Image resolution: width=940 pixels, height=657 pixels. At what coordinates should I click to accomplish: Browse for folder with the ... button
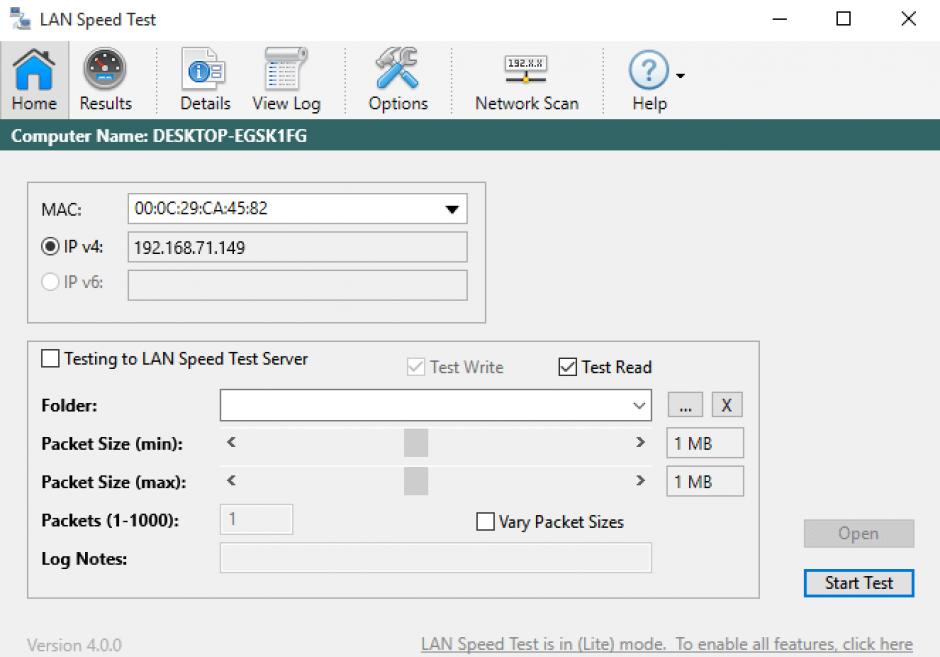685,406
